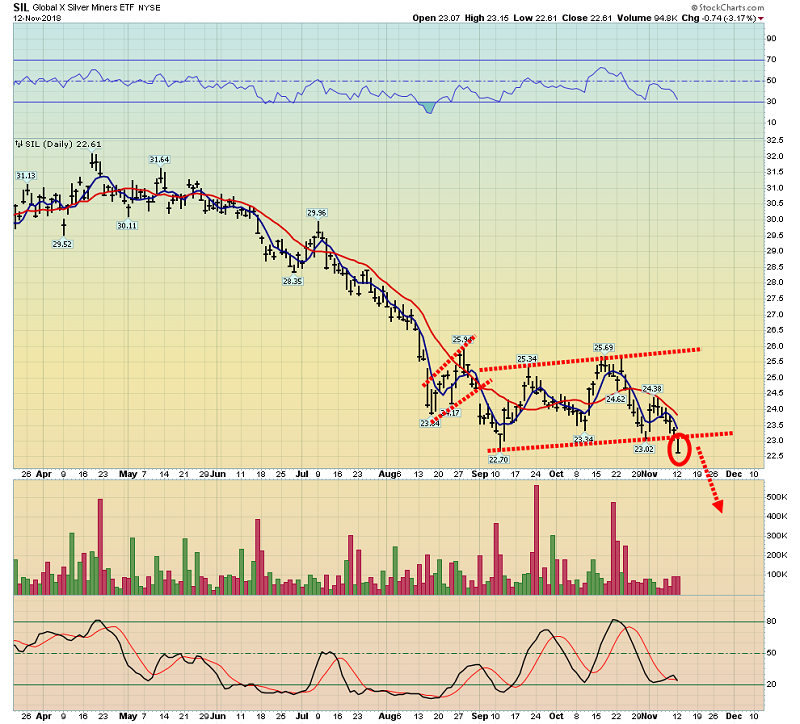800x724 pixels.
Task: Click the Chg -0.74 (-3.17%) readout
Action: coord(718,18)
